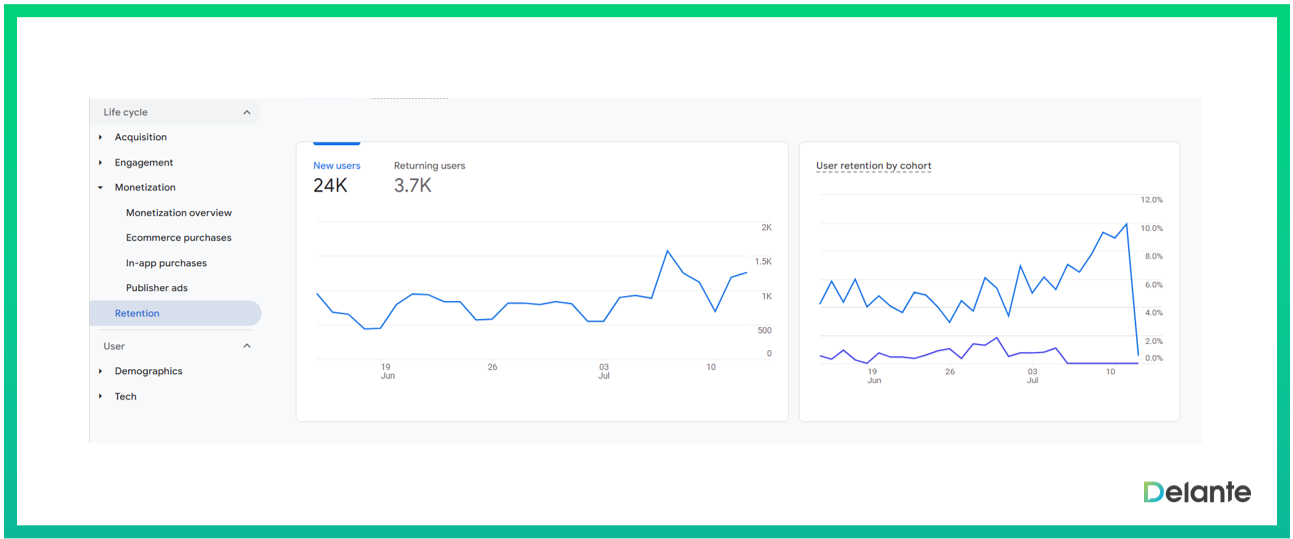The height and width of the screenshot is (539, 1293).
Task: Click the peak in the New users chart
Action: [667, 251]
